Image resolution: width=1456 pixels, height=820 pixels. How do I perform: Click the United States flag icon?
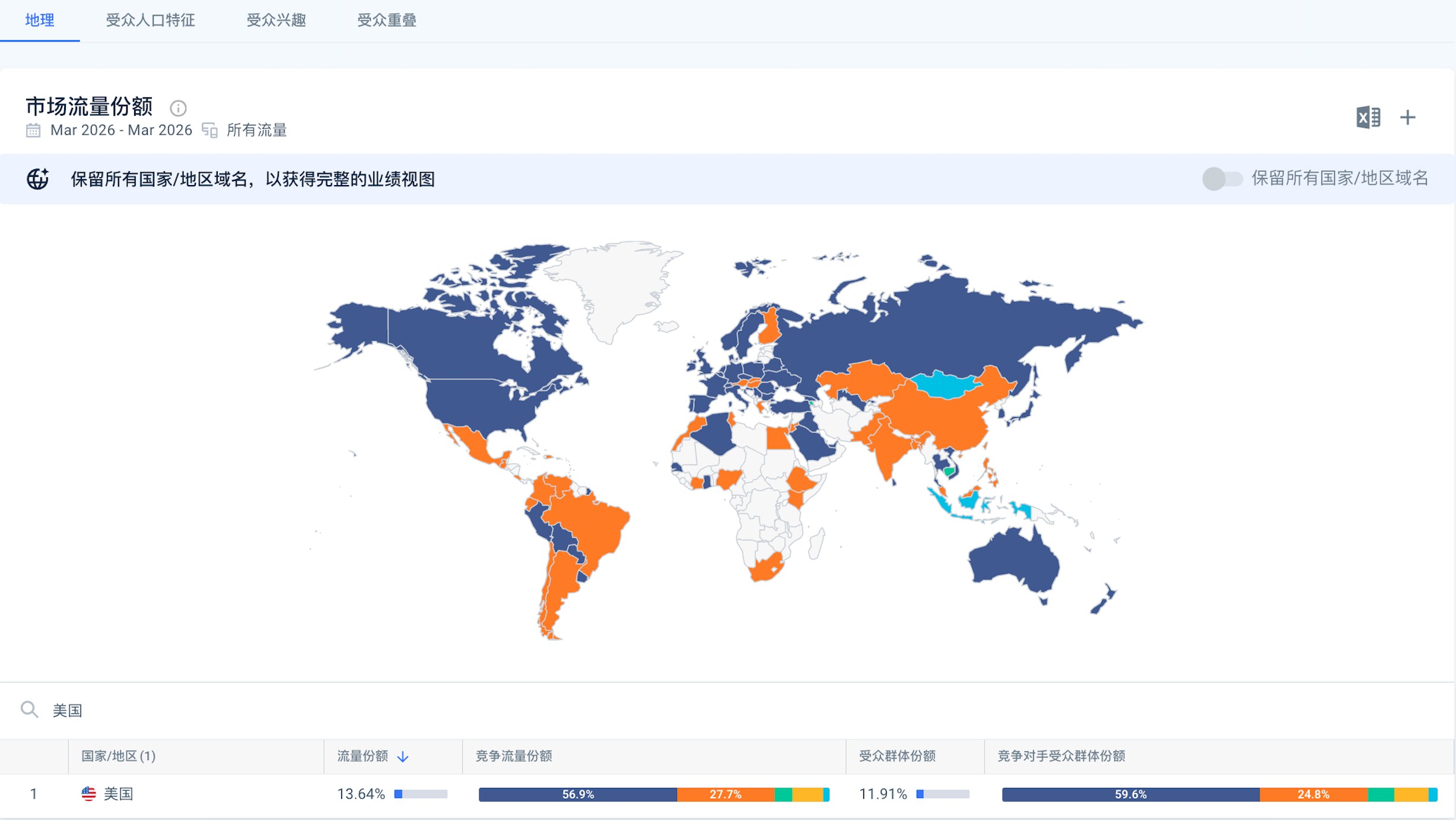point(88,794)
